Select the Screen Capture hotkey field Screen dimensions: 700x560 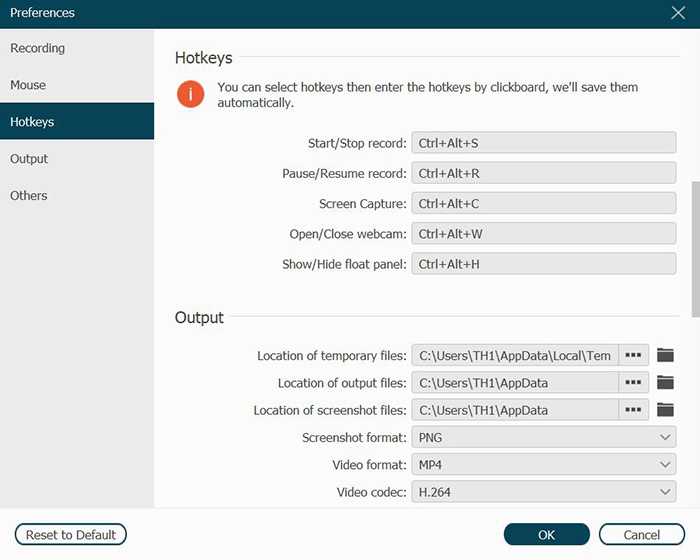(x=543, y=203)
